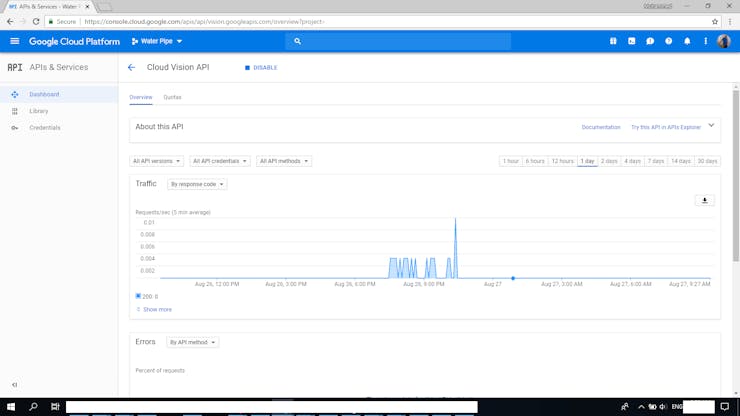Screen dimensions: 740x416
Task: Select the 6 hours time range
Action: coord(535,161)
